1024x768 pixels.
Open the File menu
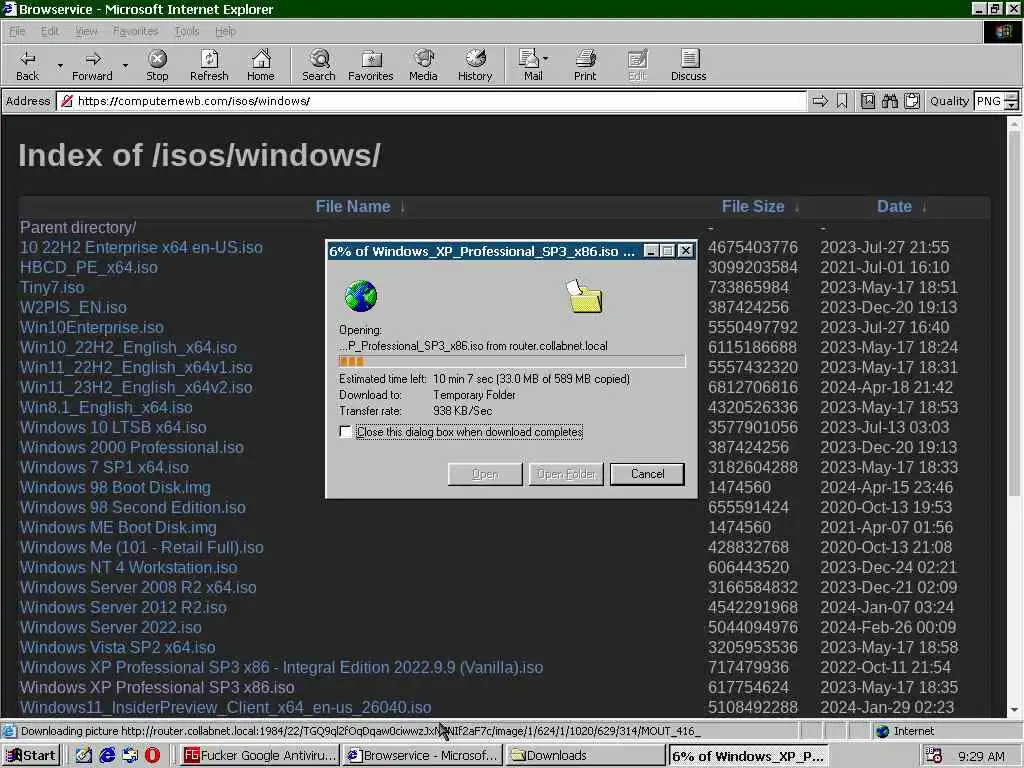pos(17,31)
